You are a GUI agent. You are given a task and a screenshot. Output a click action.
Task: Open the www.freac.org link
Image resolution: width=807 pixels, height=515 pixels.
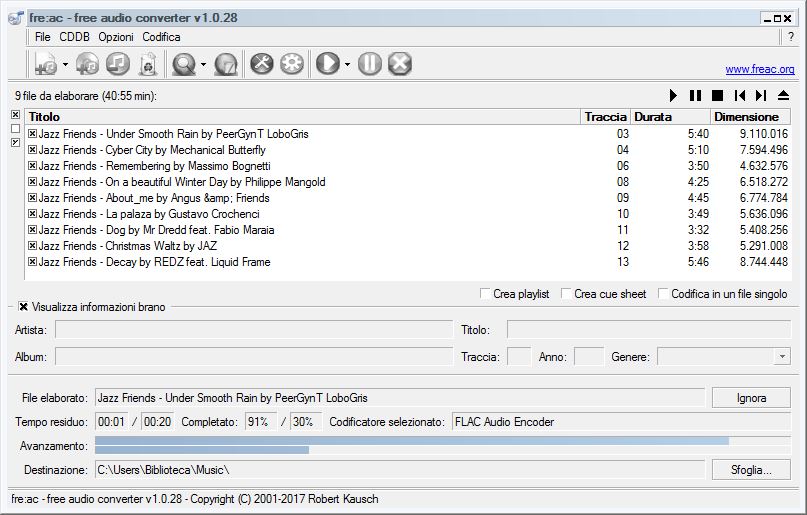760,69
